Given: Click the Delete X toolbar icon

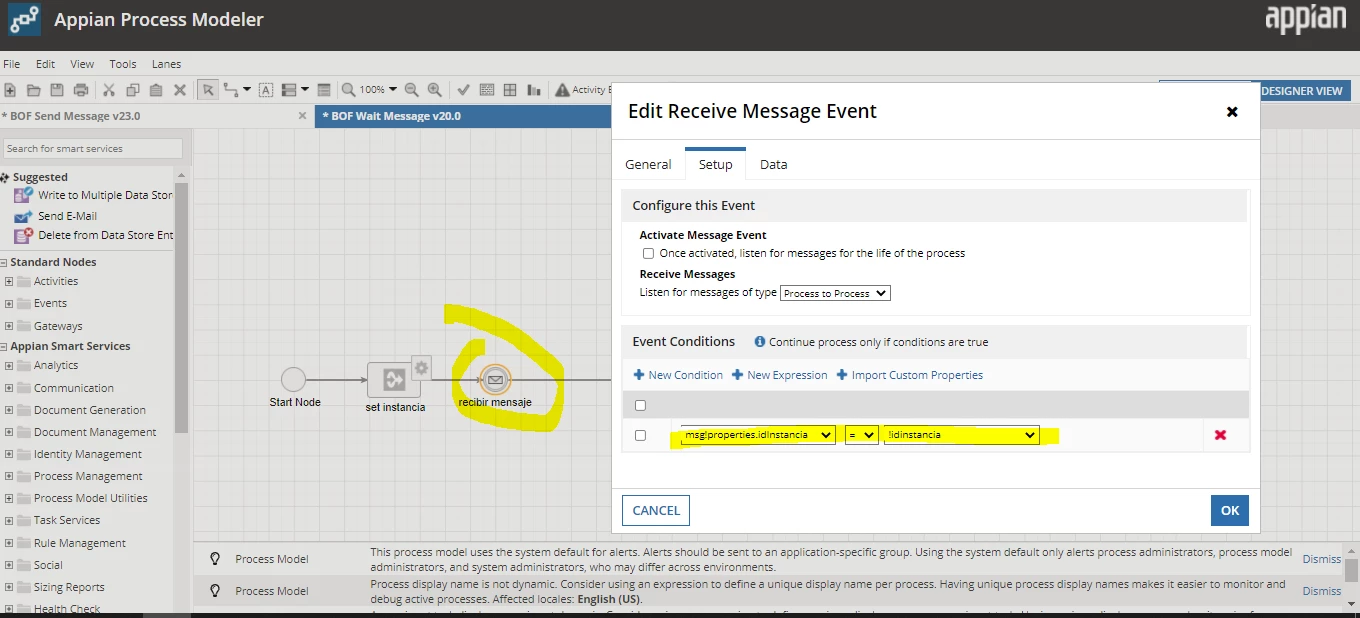Looking at the screenshot, I should 180,90.
